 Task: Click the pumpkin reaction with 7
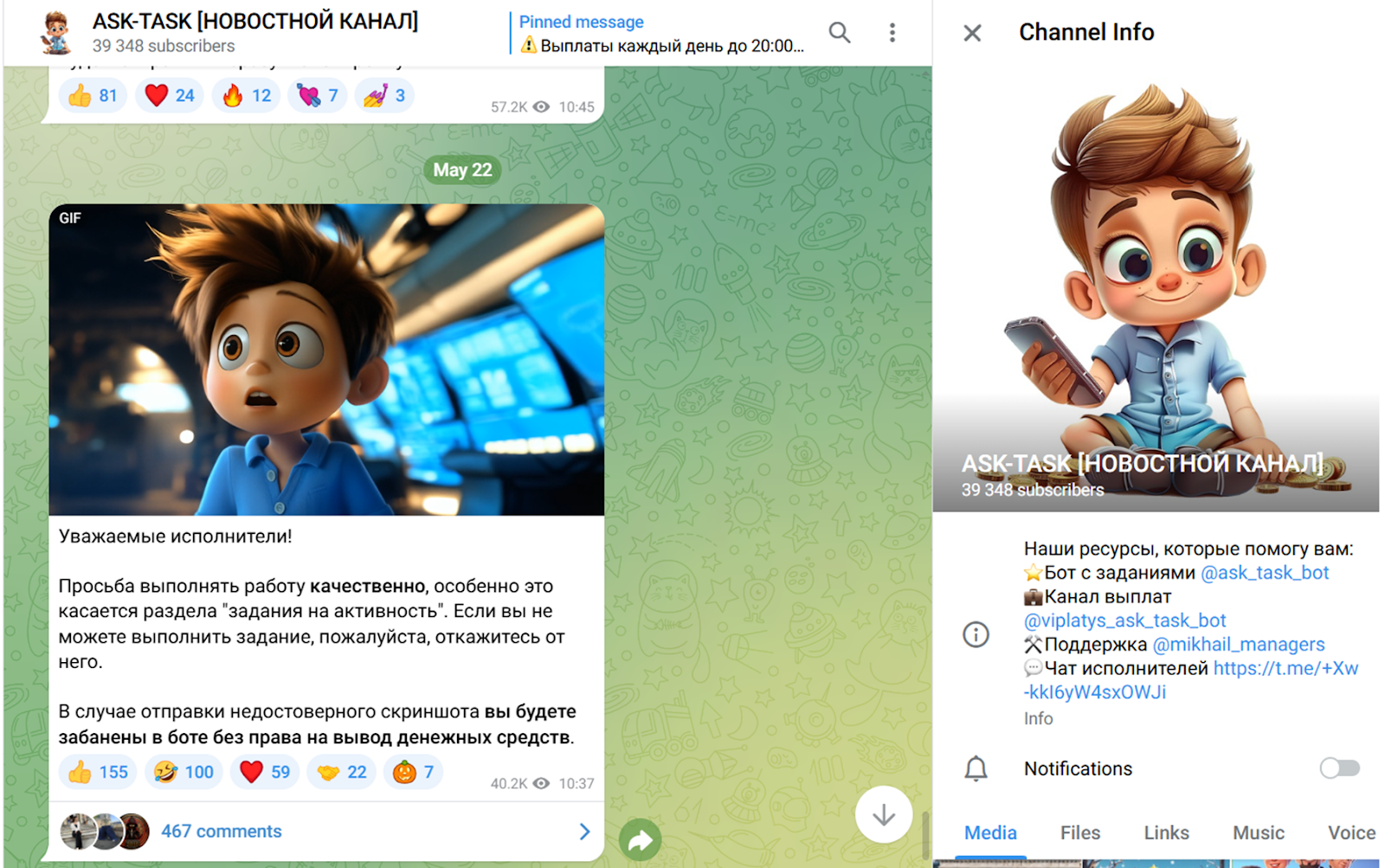(413, 772)
